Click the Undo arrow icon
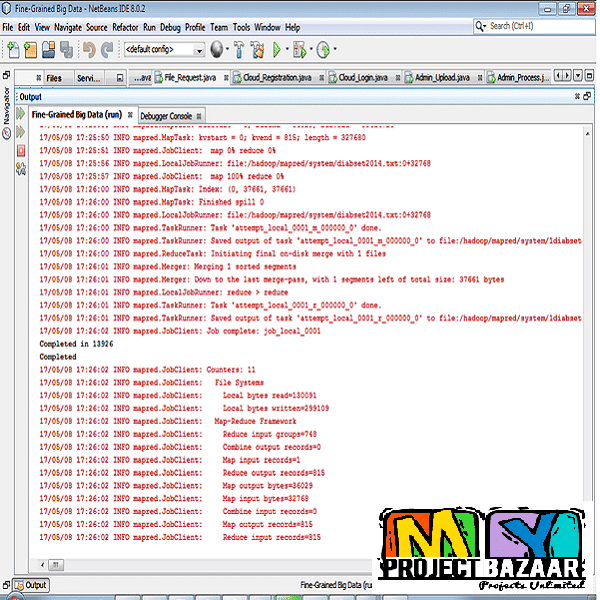This screenshot has width=600, height=600. tap(89, 48)
